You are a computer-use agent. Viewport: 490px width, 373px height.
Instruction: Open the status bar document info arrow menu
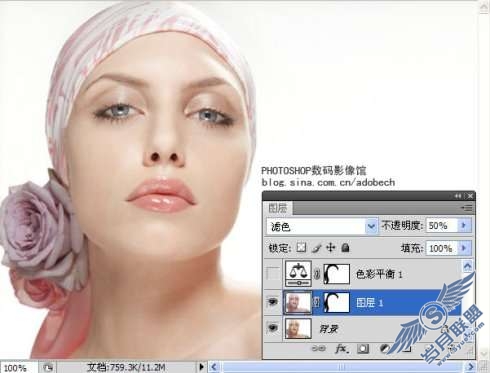(x=201, y=367)
